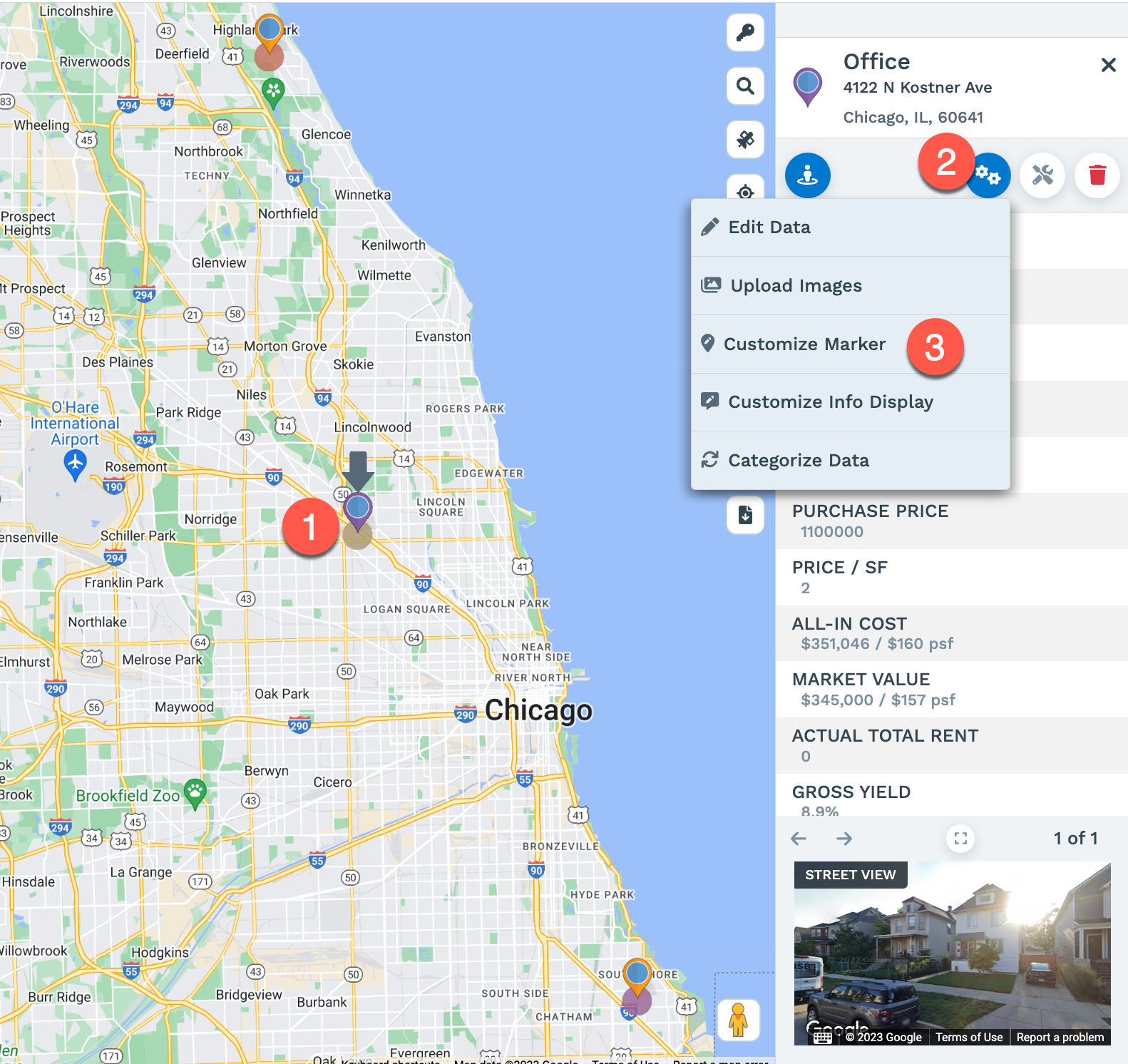Open the map search magnifier tool

tap(745, 86)
